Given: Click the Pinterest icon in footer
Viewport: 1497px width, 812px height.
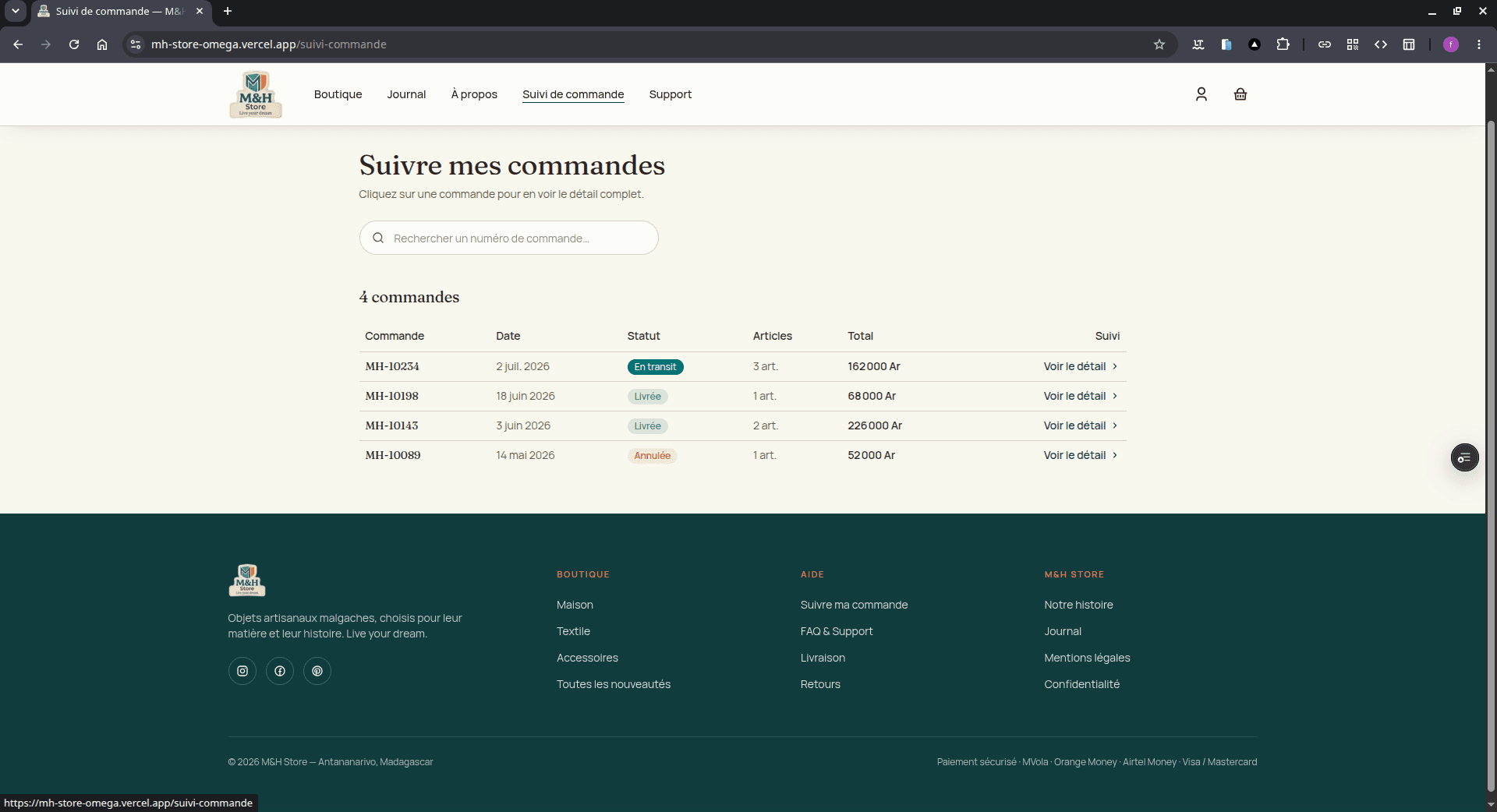Looking at the screenshot, I should click(x=317, y=671).
